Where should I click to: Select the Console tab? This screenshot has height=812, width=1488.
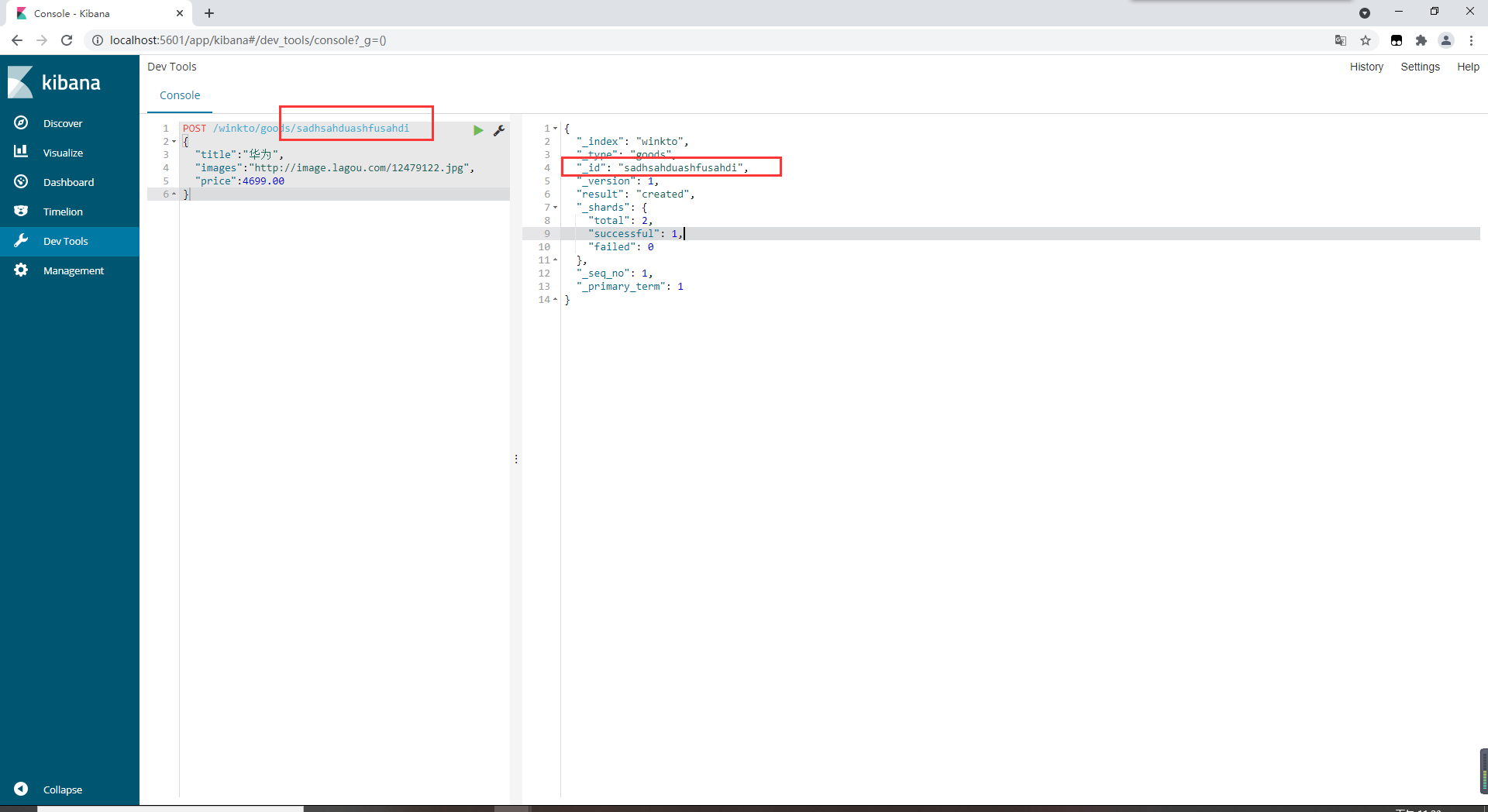[180, 95]
